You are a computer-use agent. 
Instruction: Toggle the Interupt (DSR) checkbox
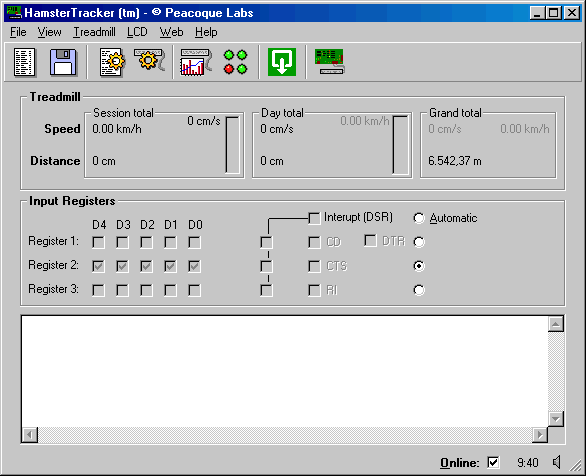click(x=314, y=218)
